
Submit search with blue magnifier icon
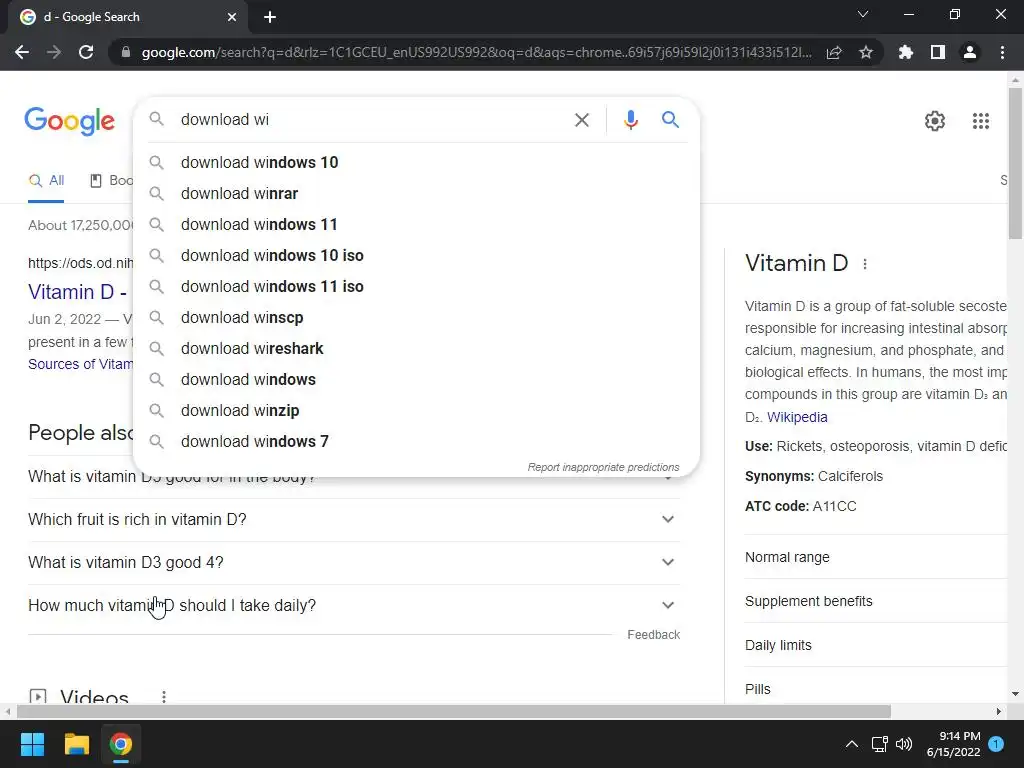pyautogui.click(x=670, y=120)
